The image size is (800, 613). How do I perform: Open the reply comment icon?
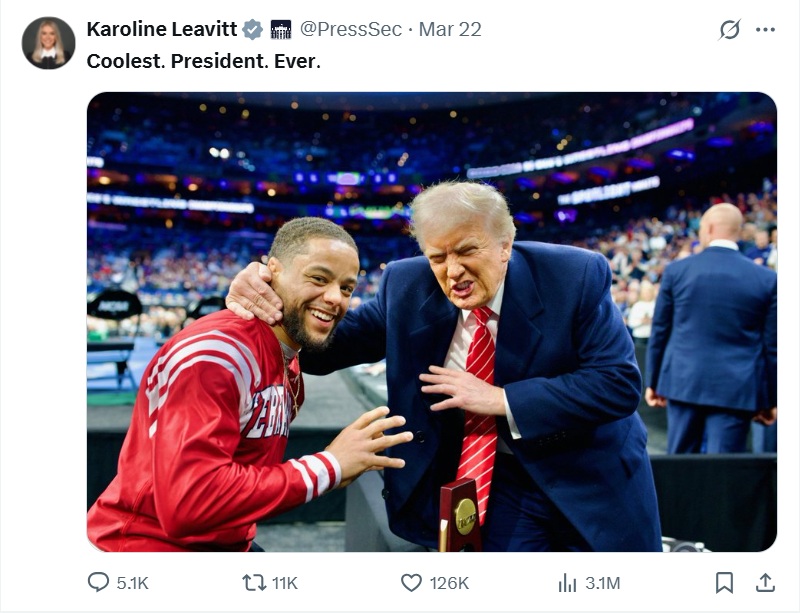tap(98, 582)
